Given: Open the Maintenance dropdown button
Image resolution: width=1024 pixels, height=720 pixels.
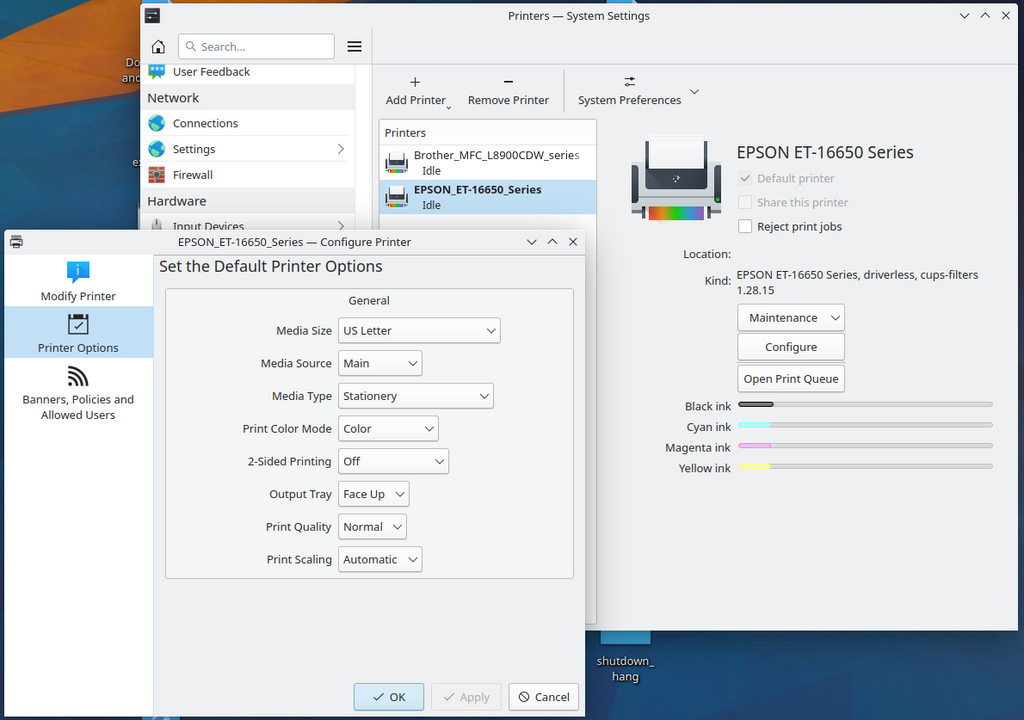Looking at the screenshot, I should [x=791, y=318].
